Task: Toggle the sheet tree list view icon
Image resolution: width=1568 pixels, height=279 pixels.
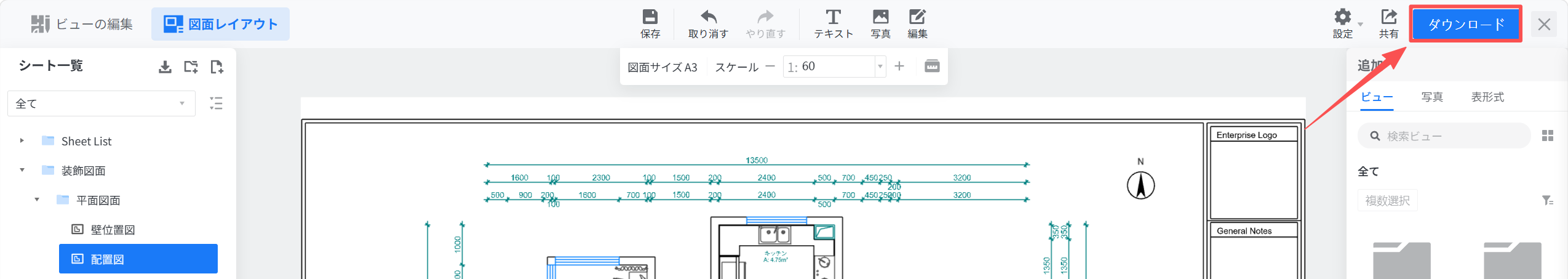Action: pyautogui.click(x=216, y=103)
